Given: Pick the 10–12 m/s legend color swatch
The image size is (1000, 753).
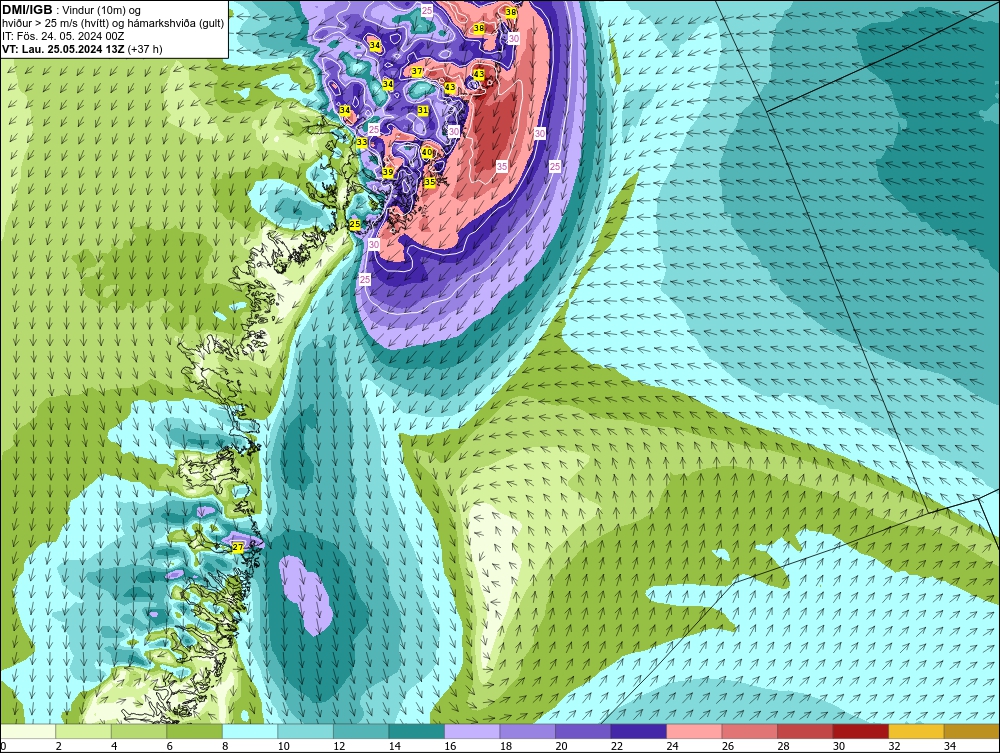Looking at the screenshot, I should click(x=305, y=731).
